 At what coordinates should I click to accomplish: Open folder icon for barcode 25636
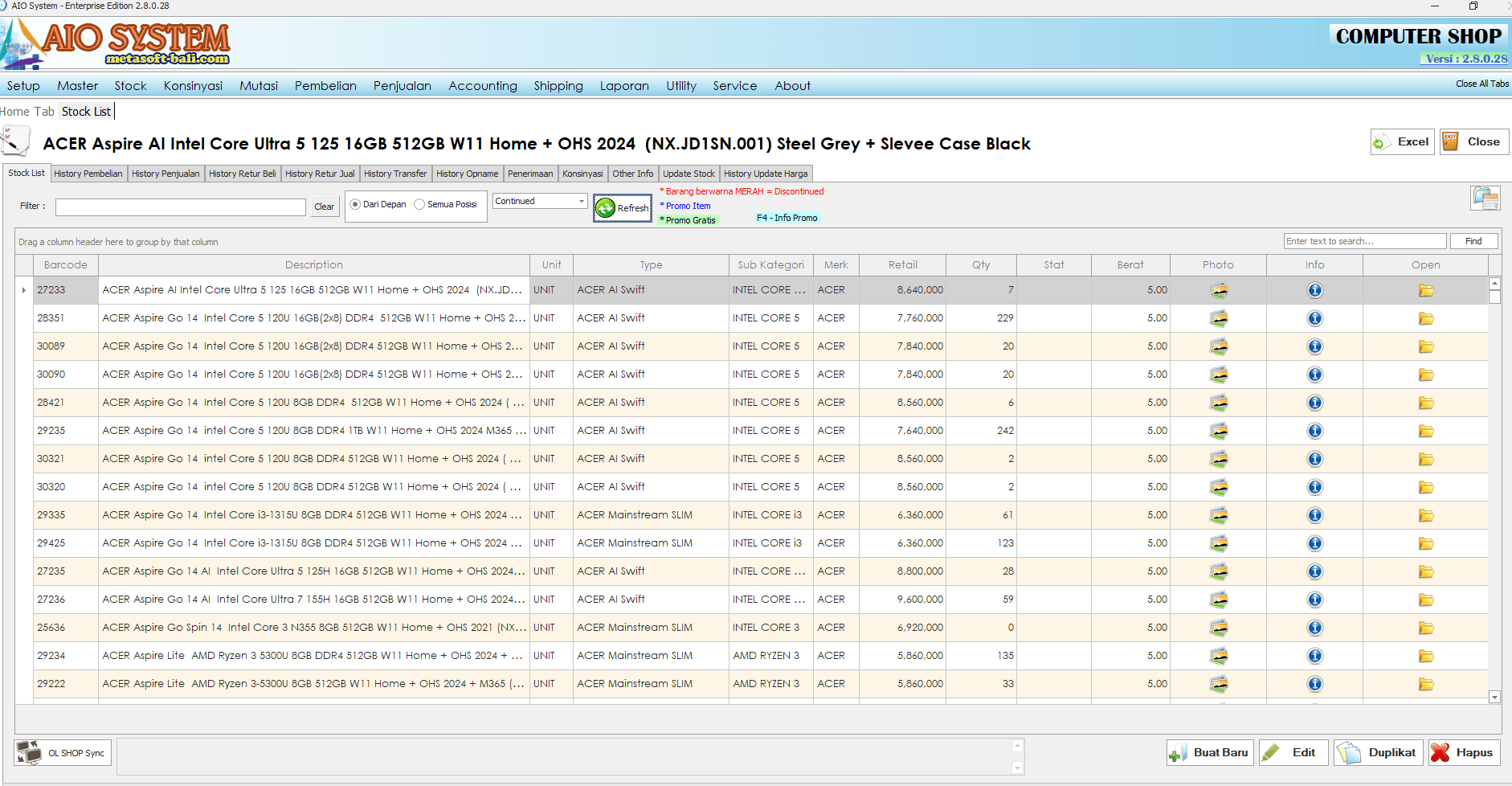(1425, 628)
